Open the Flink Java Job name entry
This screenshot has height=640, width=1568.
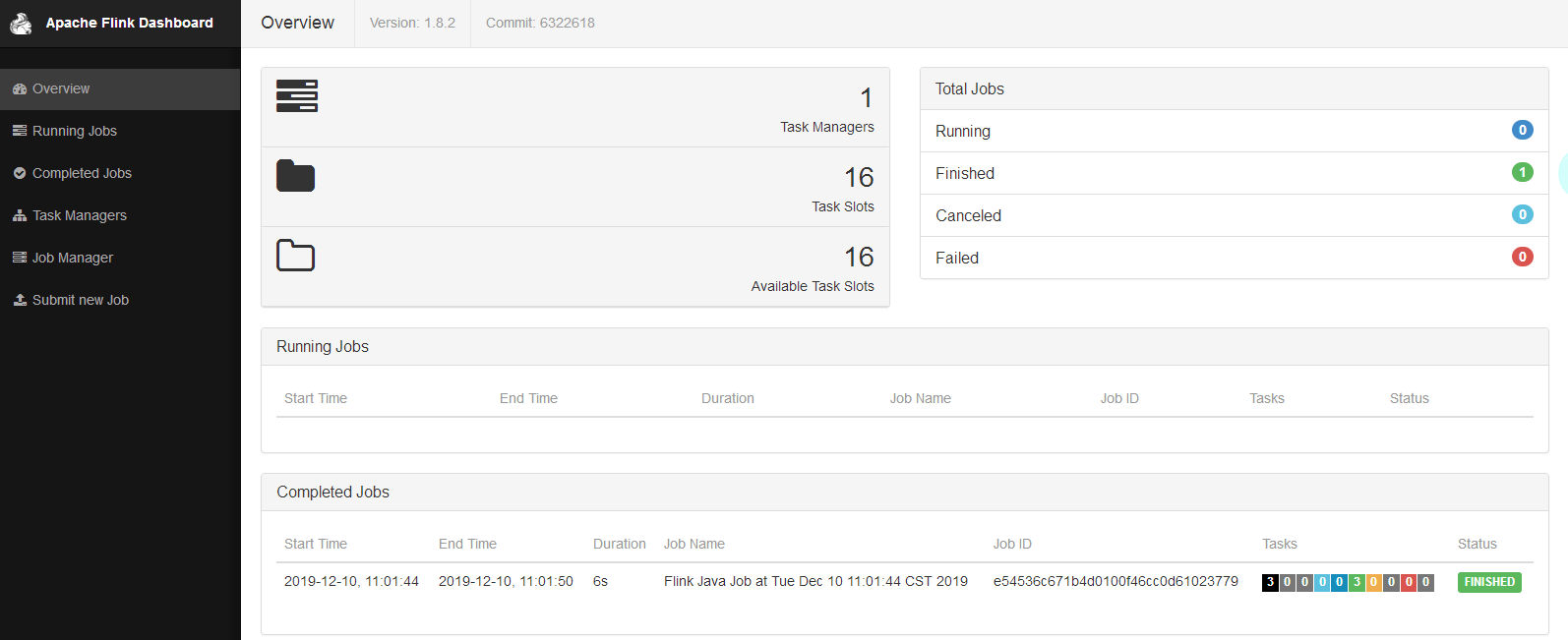coord(815,581)
